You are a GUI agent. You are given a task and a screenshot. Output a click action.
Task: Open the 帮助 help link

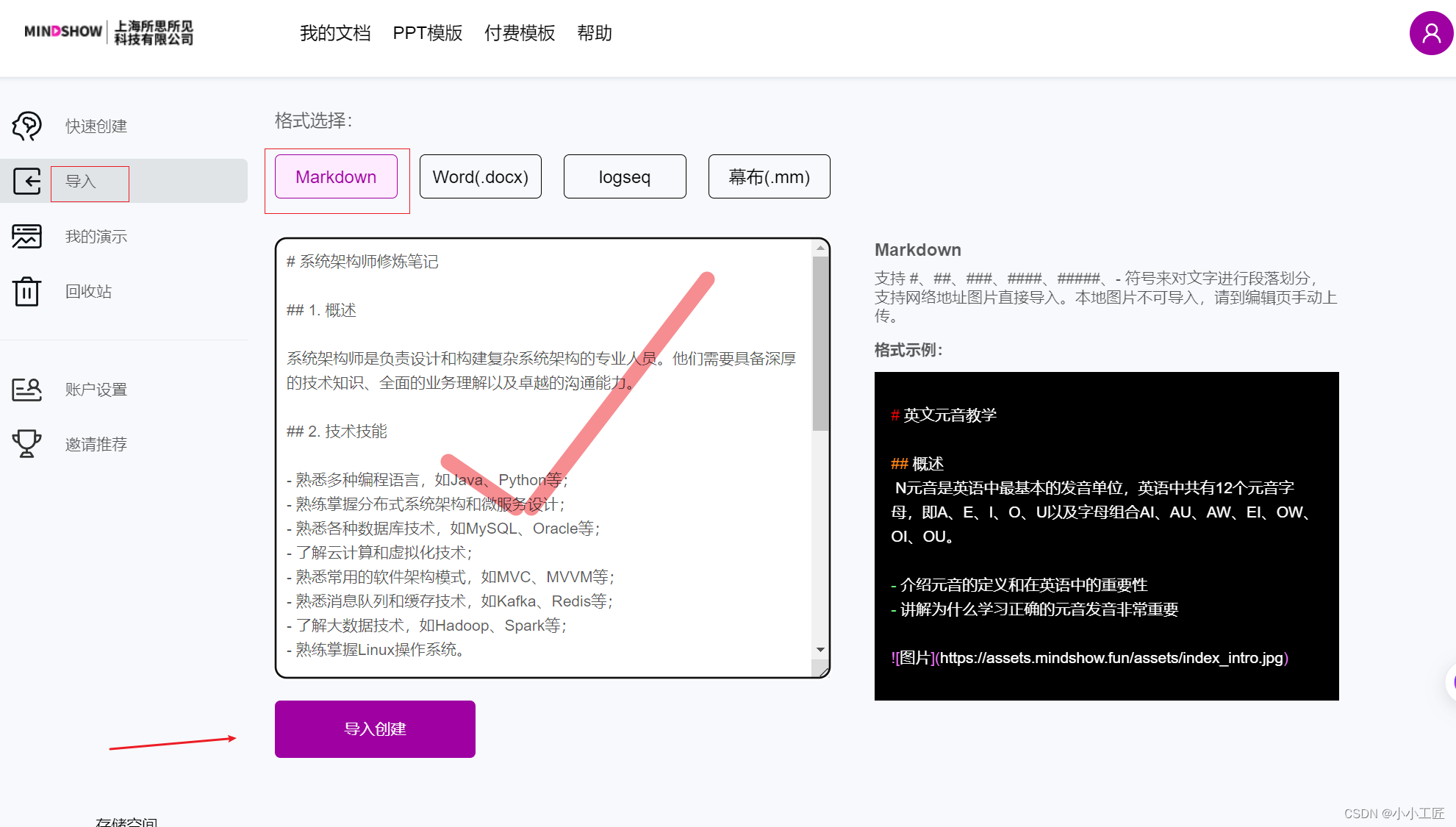click(x=594, y=33)
